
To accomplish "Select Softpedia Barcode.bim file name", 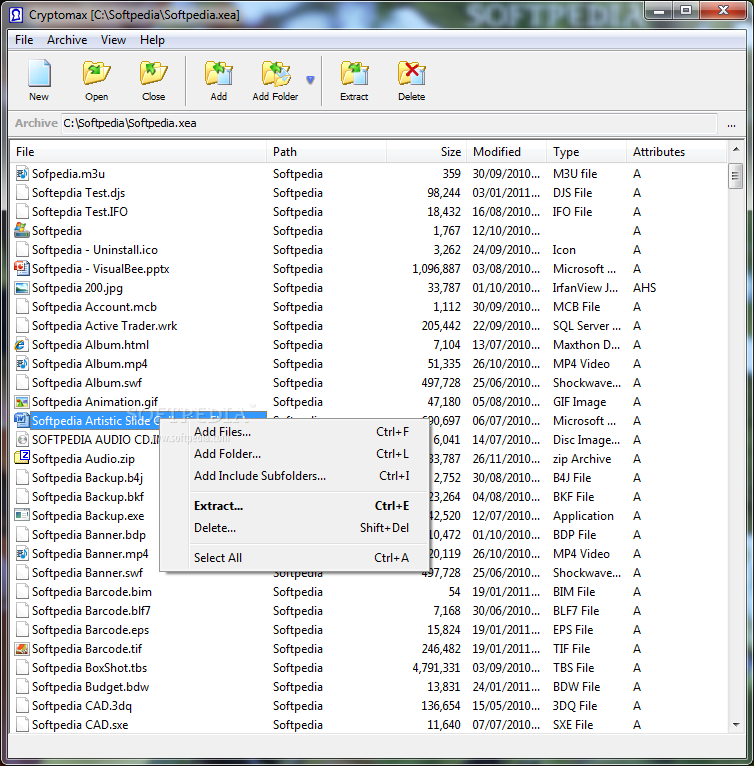I will (x=92, y=592).
